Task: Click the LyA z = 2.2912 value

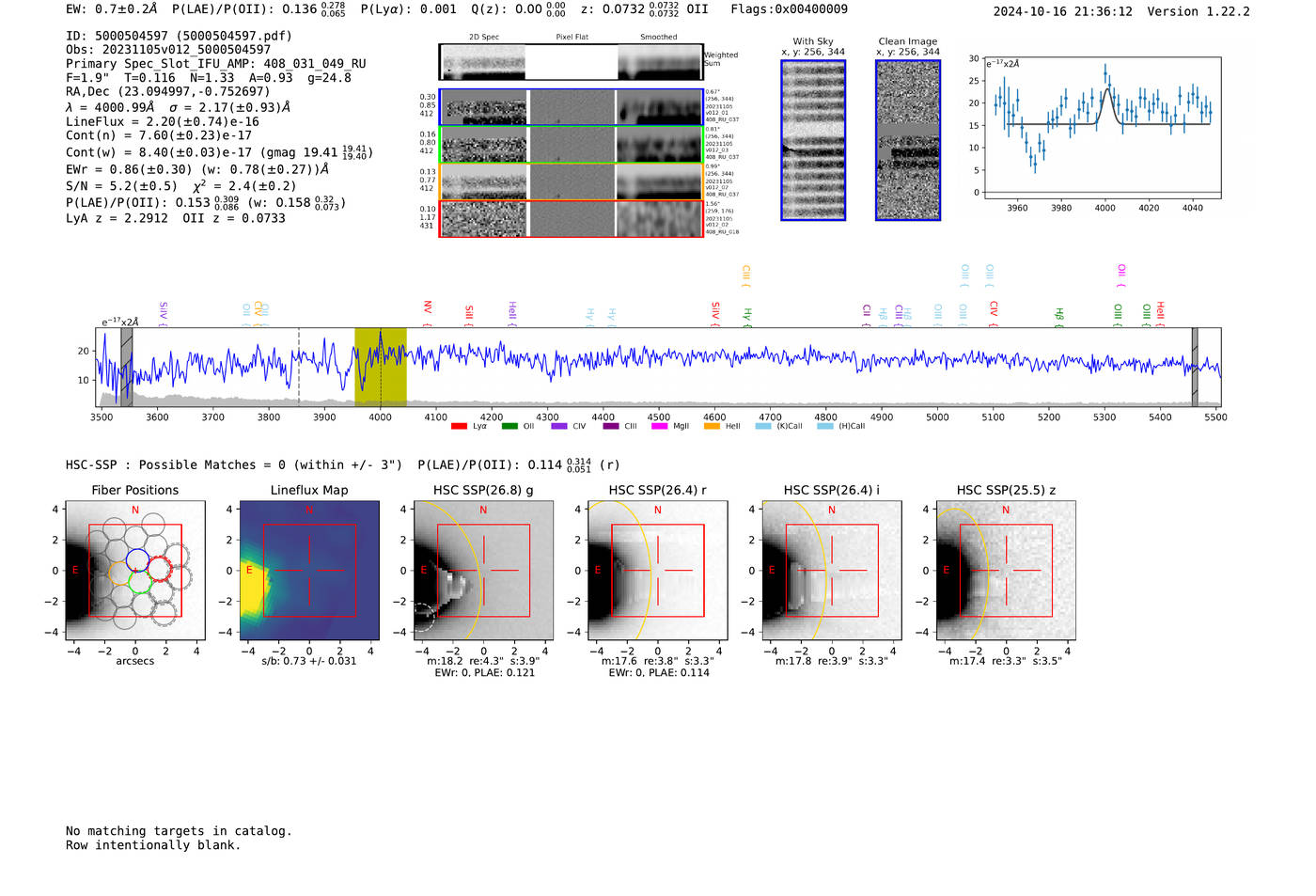Action: 117,218
